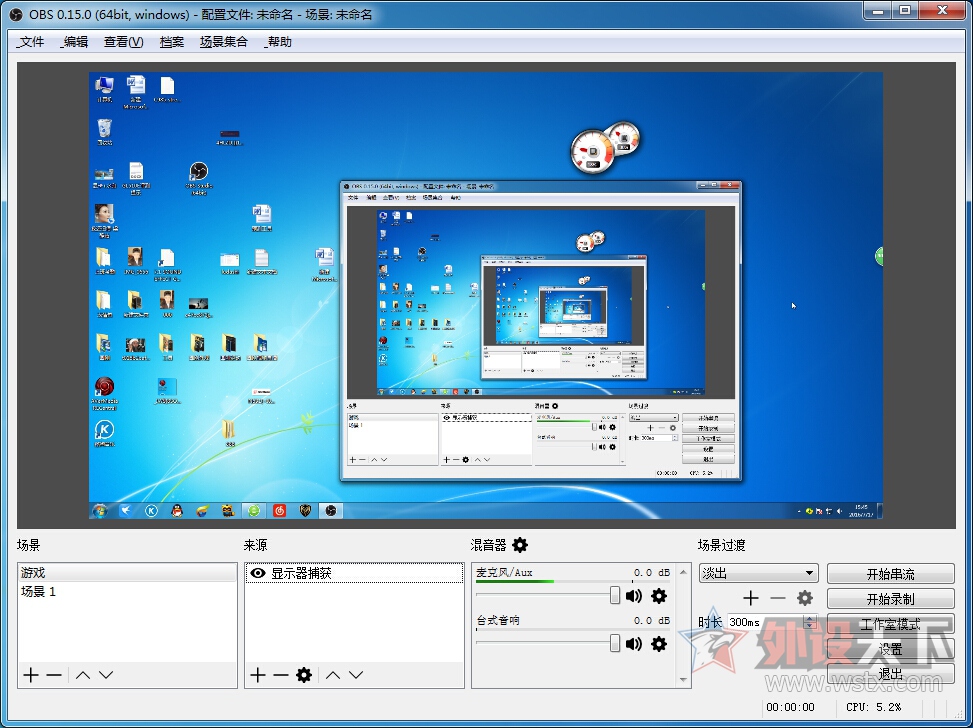Remove the selected source with the minus icon
This screenshot has width=973, height=728.
click(x=281, y=675)
